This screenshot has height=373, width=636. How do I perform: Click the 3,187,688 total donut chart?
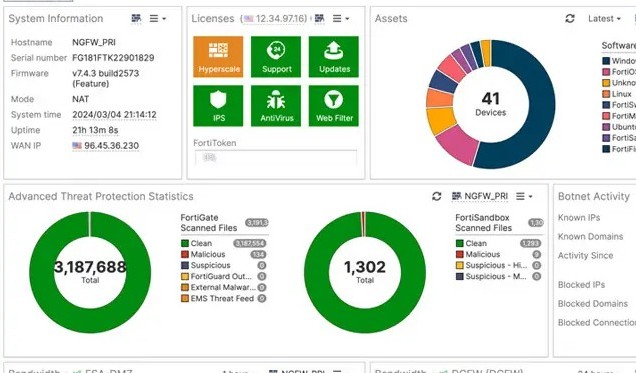tap(90, 272)
